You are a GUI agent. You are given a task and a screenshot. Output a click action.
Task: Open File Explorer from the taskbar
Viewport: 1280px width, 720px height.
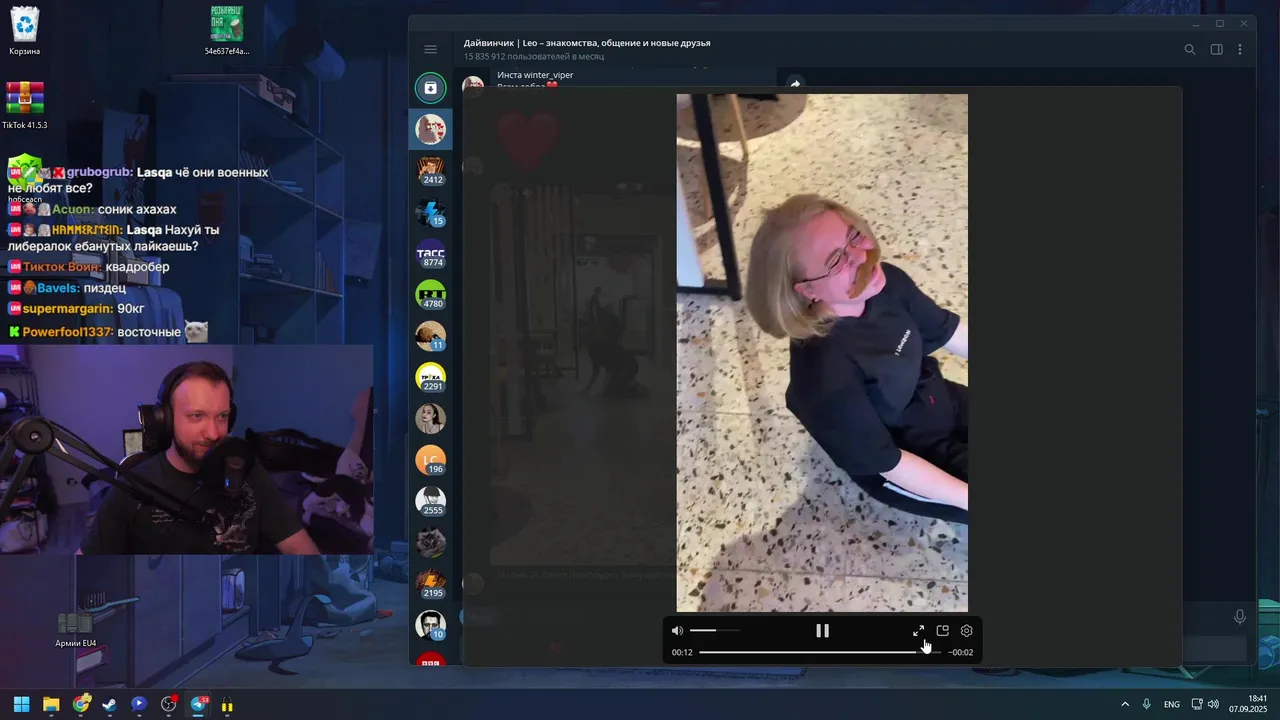51,704
